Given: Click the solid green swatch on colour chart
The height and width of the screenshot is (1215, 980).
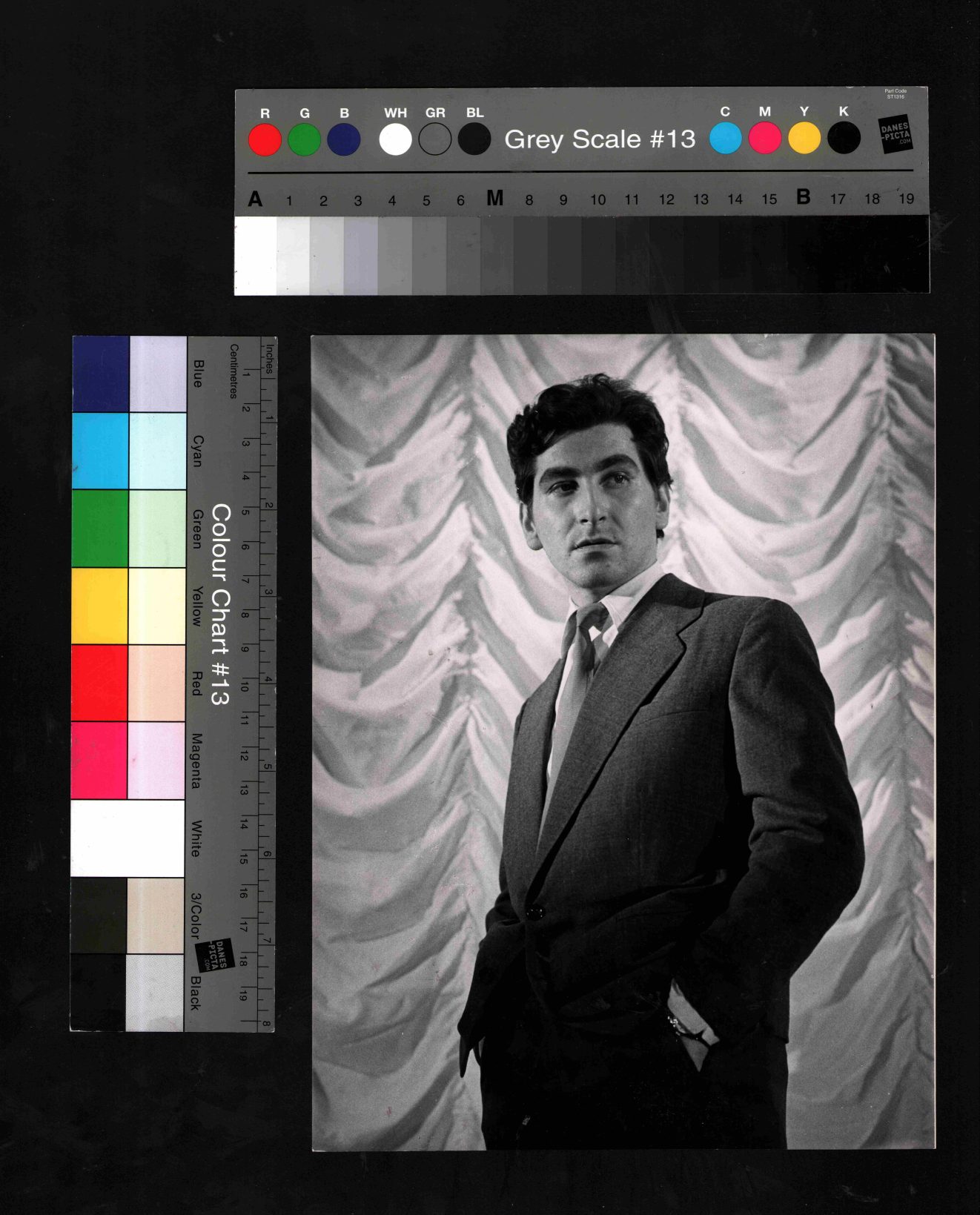Looking at the screenshot, I should coord(99,529).
